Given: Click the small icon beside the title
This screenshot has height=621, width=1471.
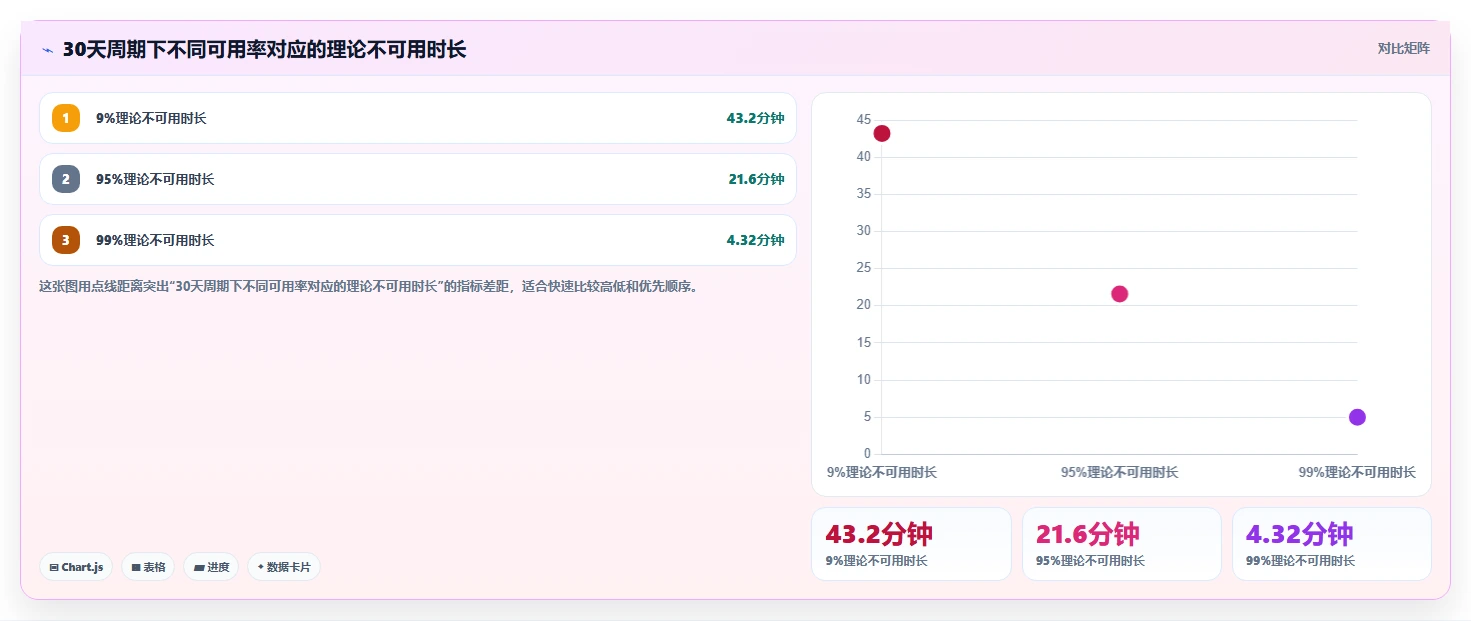Looking at the screenshot, I should (x=47, y=50).
